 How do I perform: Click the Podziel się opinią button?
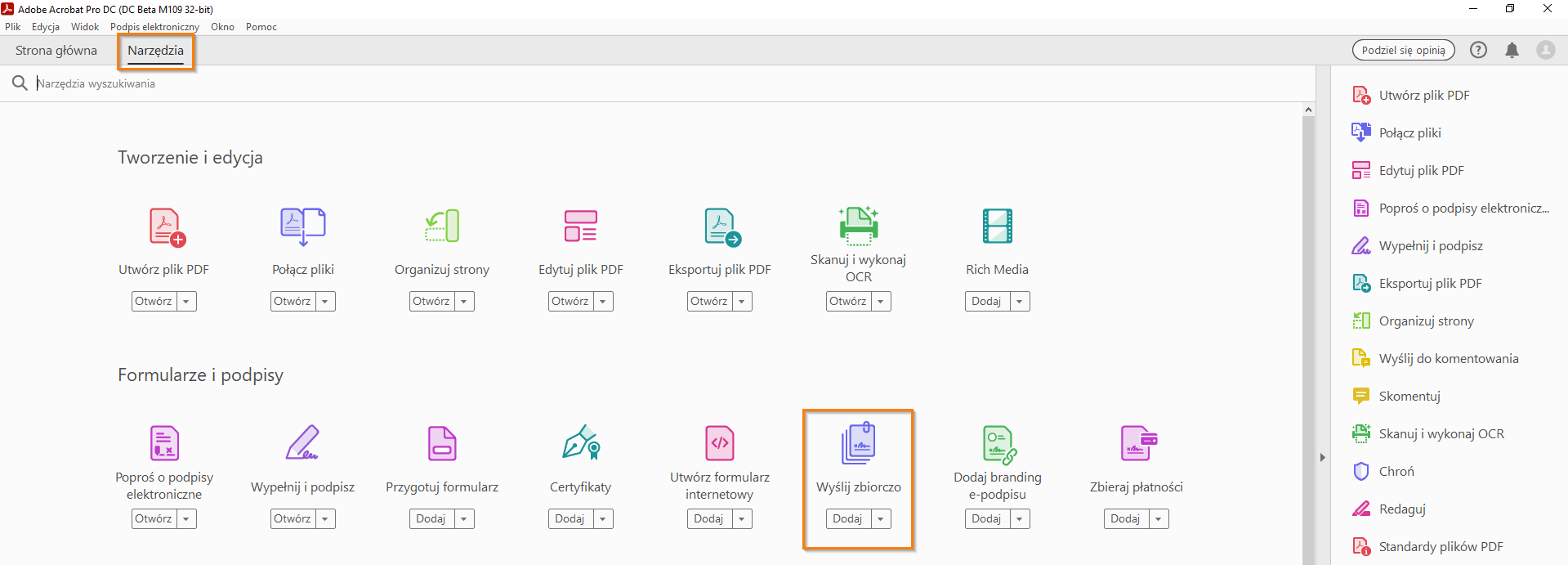coord(1404,50)
